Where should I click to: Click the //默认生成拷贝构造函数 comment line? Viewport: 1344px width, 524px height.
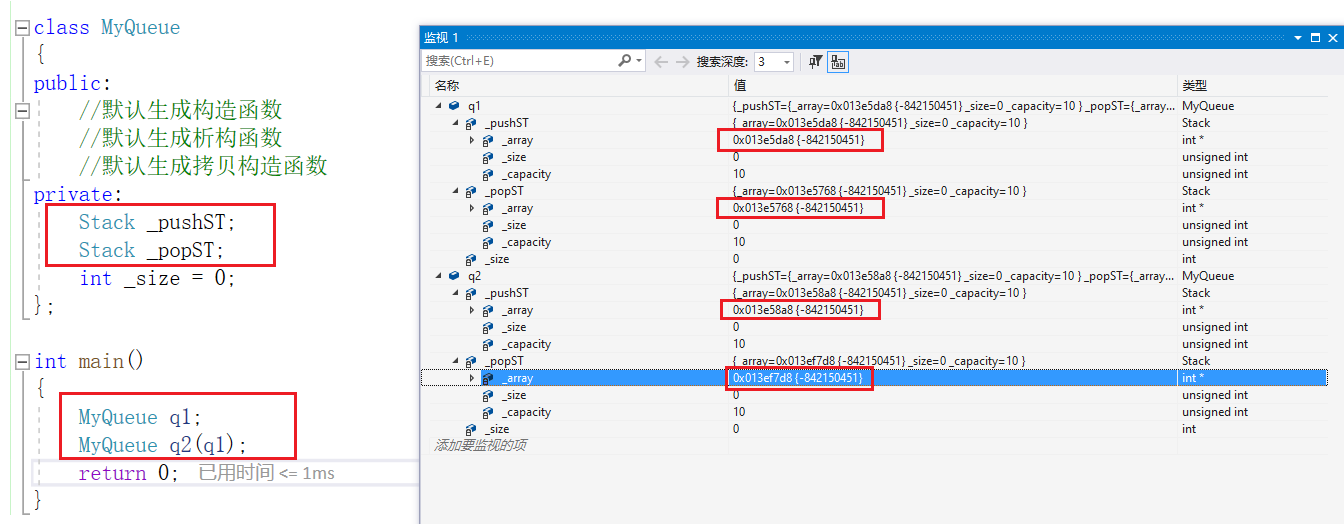click(x=203, y=166)
